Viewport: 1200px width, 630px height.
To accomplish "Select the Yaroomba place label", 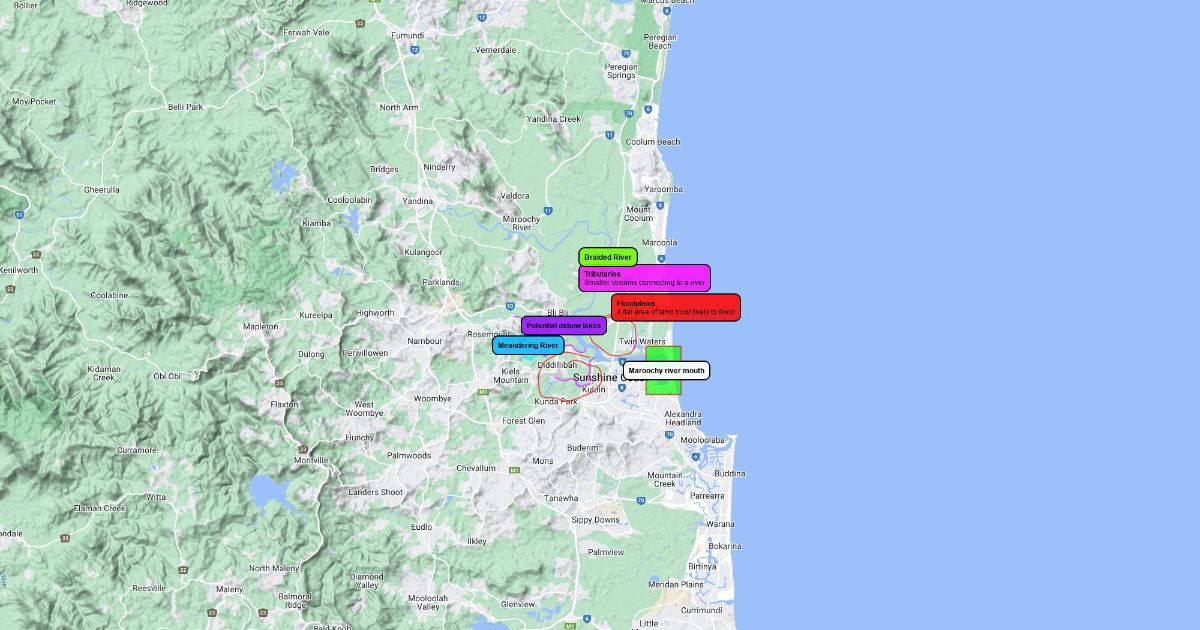I will coord(664,189).
